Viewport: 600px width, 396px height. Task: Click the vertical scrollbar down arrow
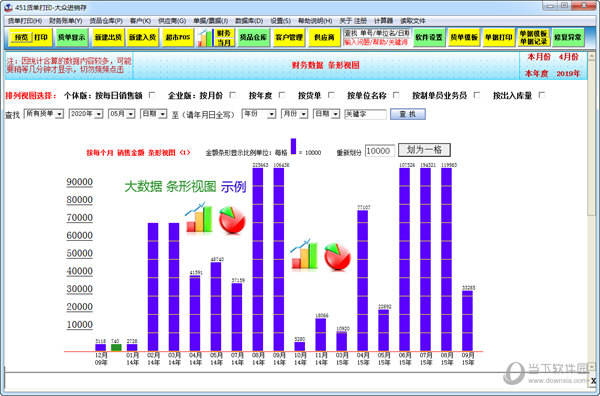[592, 367]
